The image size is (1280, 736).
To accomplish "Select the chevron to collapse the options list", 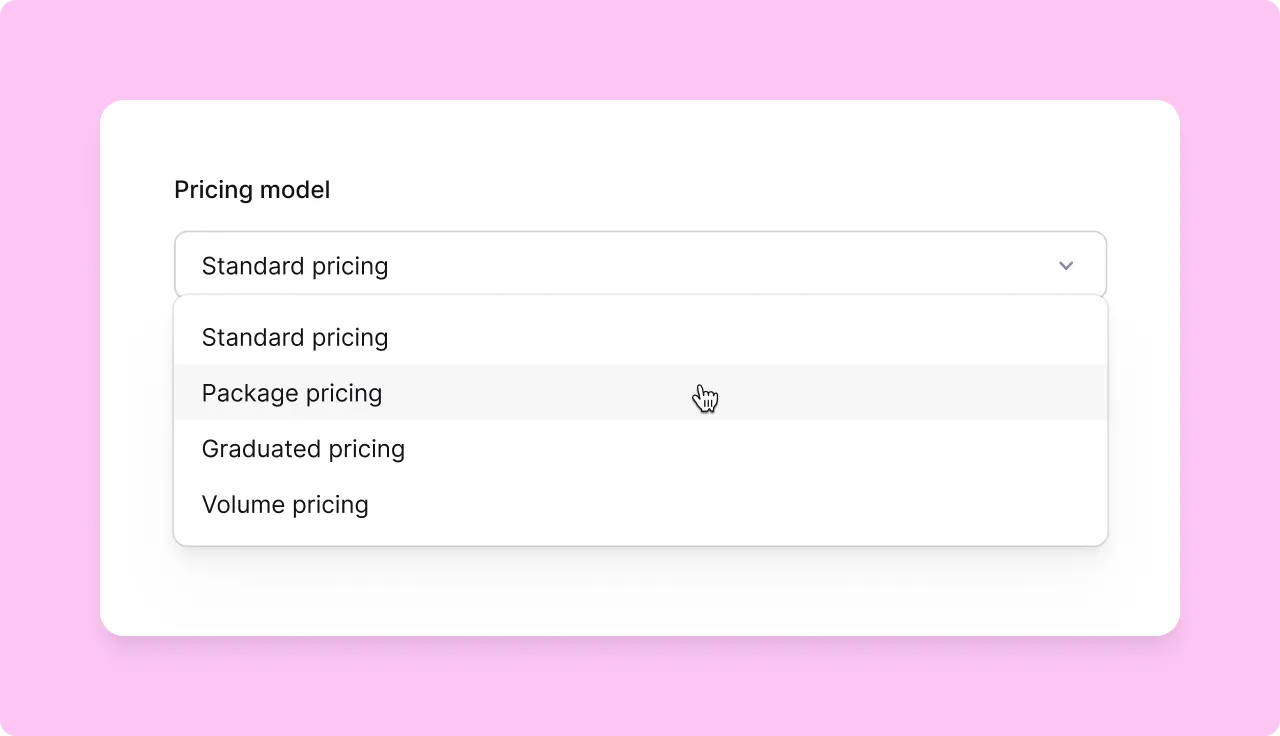I will pos(1066,266).
